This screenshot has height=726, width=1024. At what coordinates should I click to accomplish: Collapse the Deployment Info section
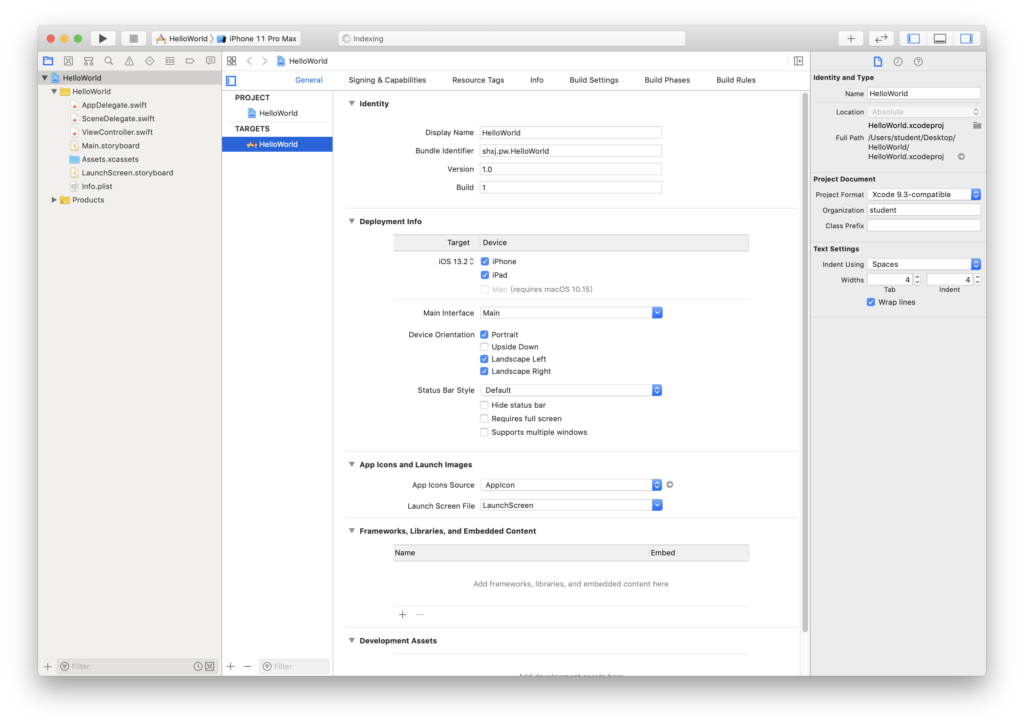click(x=352, y=222)
